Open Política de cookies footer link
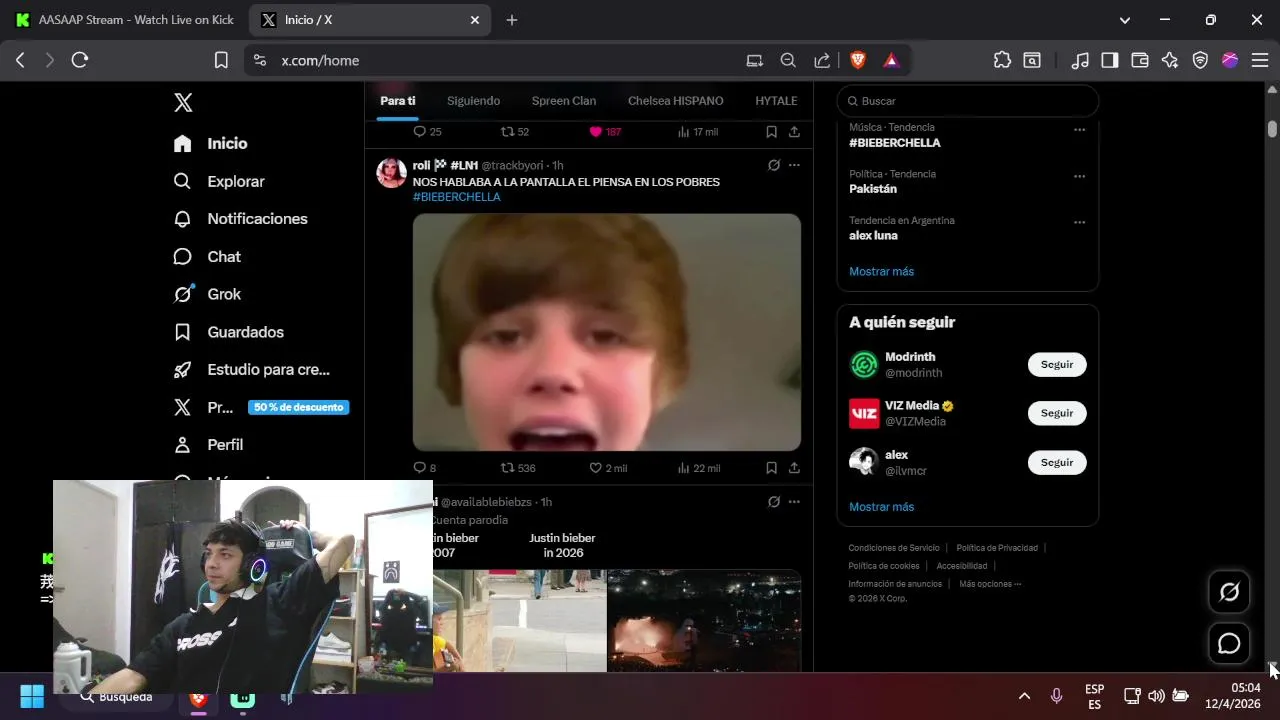The image size is (1280, 720). pyautogui.click(x=884, y=566)
